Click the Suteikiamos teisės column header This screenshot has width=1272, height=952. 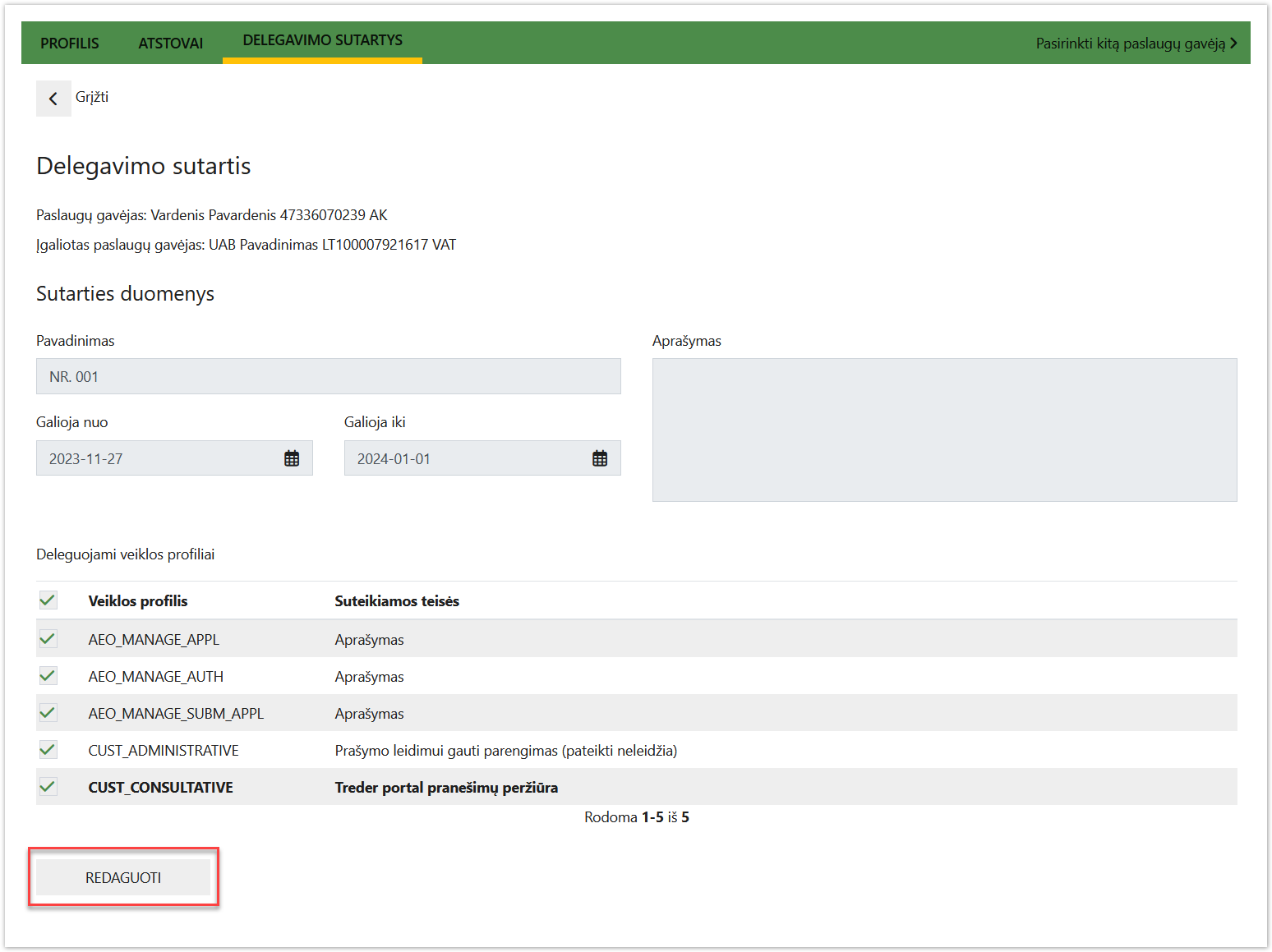tap(397, 601)
